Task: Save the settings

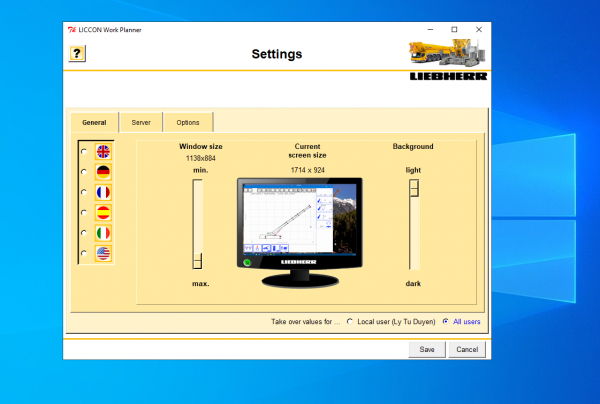Action: [427, 349]
